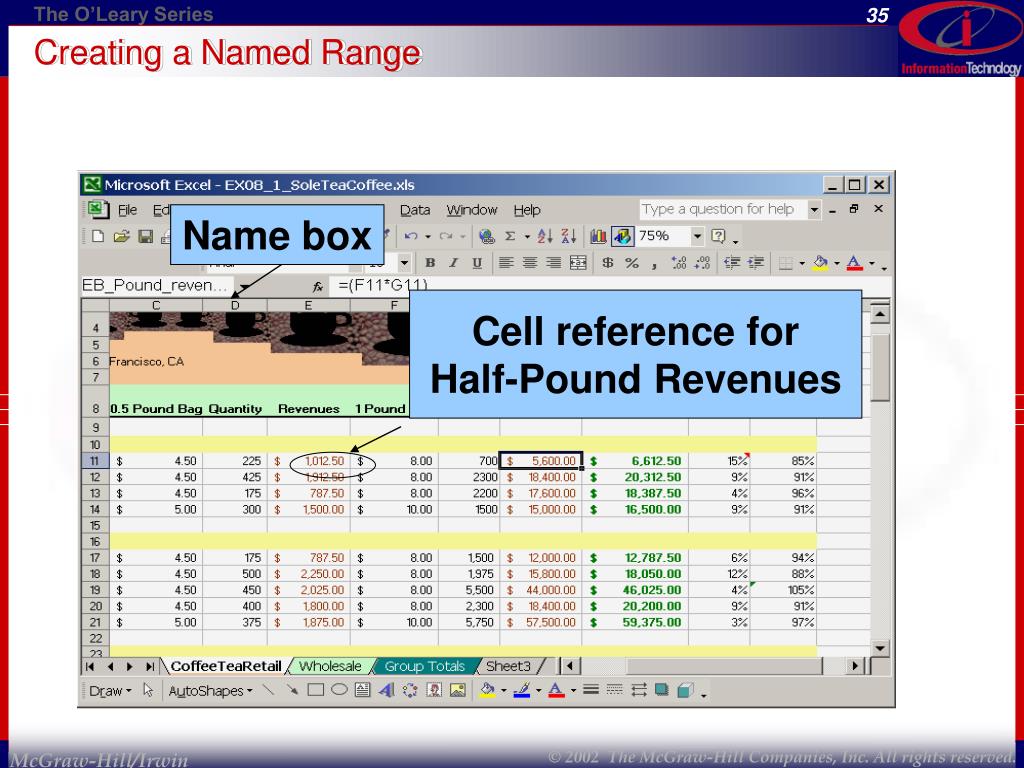Image resolution: width=1024 pixels, height=768 pixels.
Task: Click the Percent Style button
Action: pyautogui.click(x=632, y=263)
